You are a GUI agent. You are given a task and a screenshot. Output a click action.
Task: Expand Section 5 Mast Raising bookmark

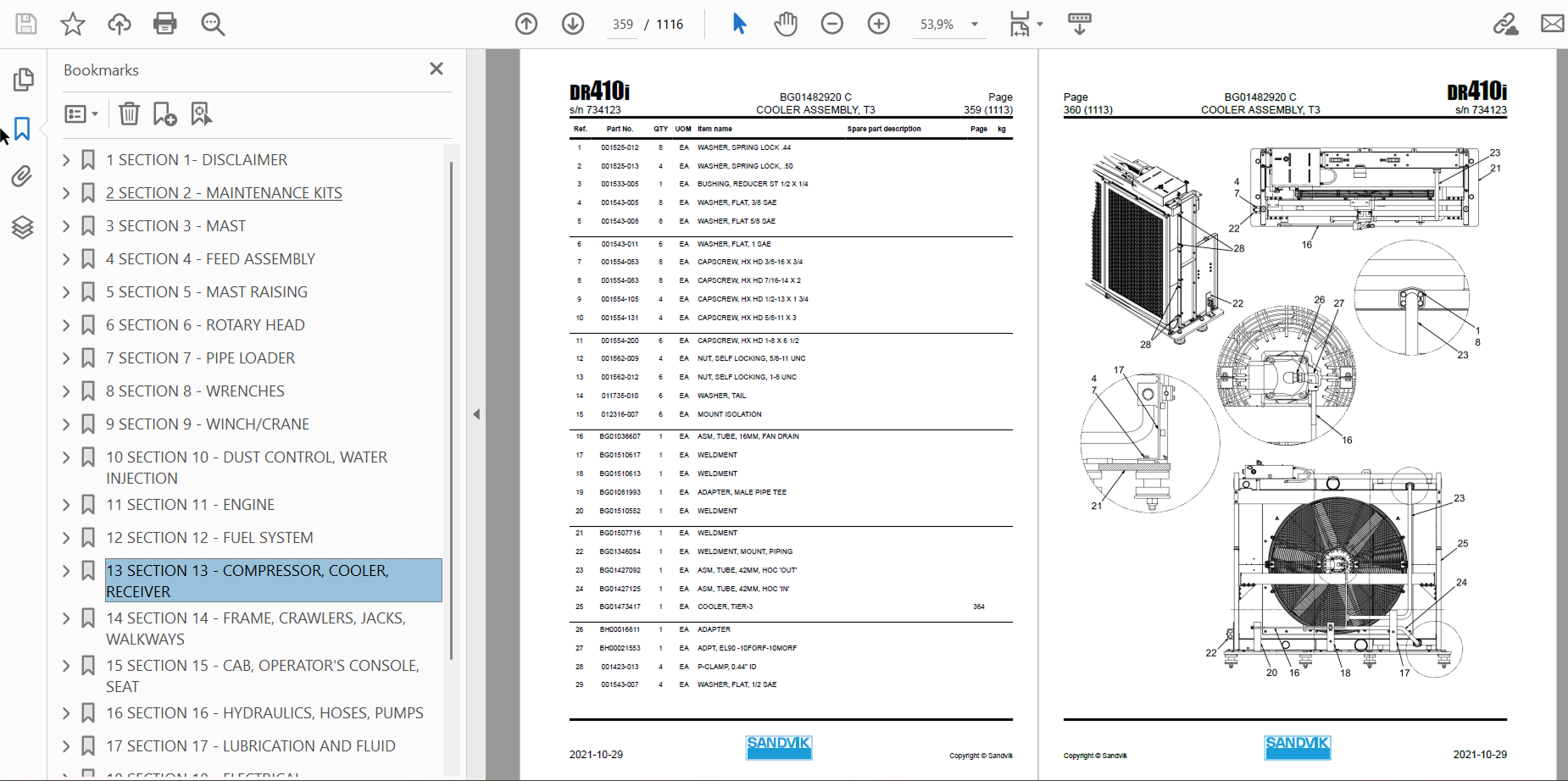click(66, 291)
